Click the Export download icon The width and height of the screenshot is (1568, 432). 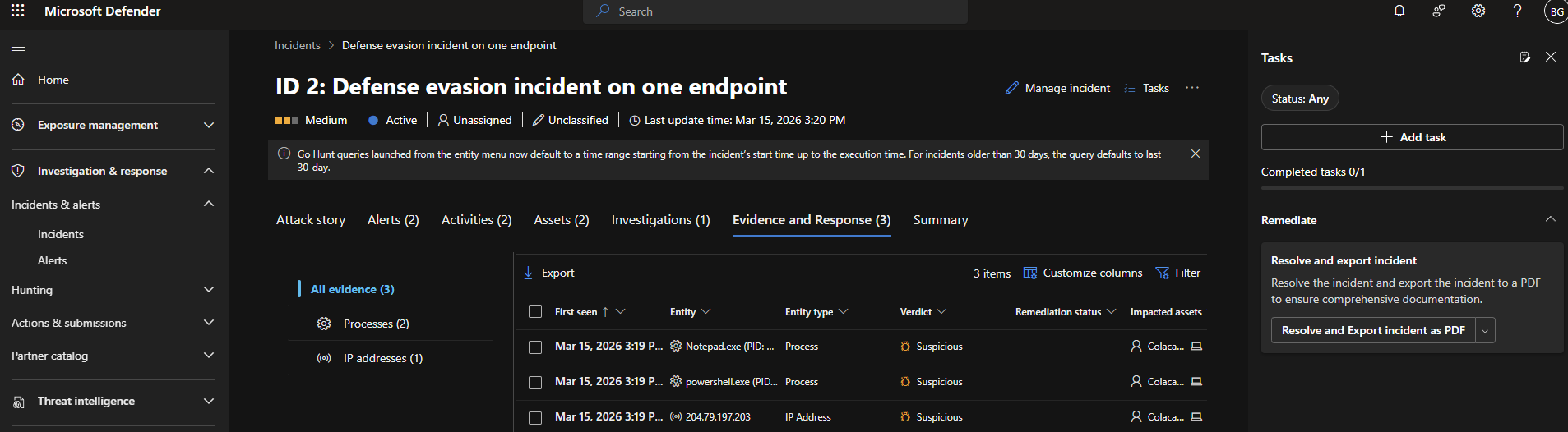(529, 273)
